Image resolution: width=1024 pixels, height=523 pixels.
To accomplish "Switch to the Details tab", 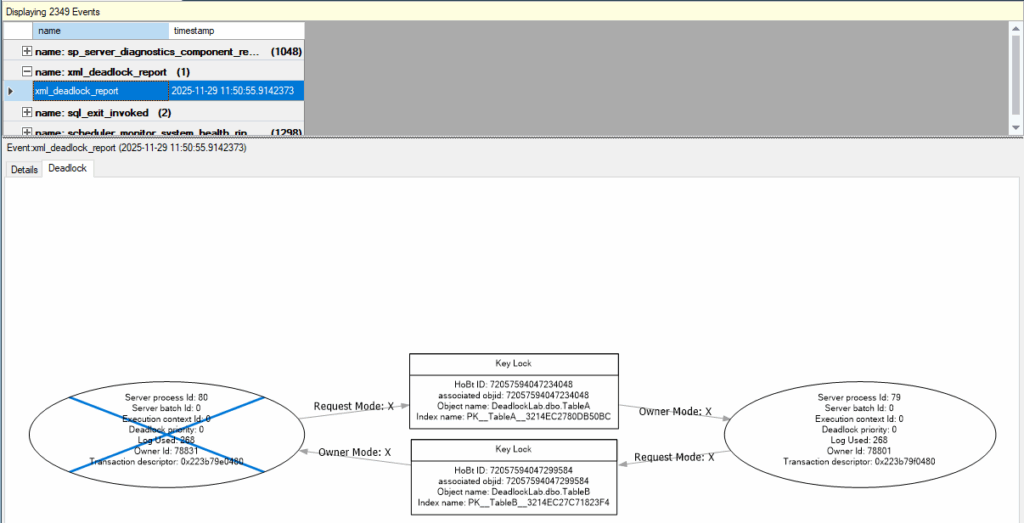I will 23,170.
